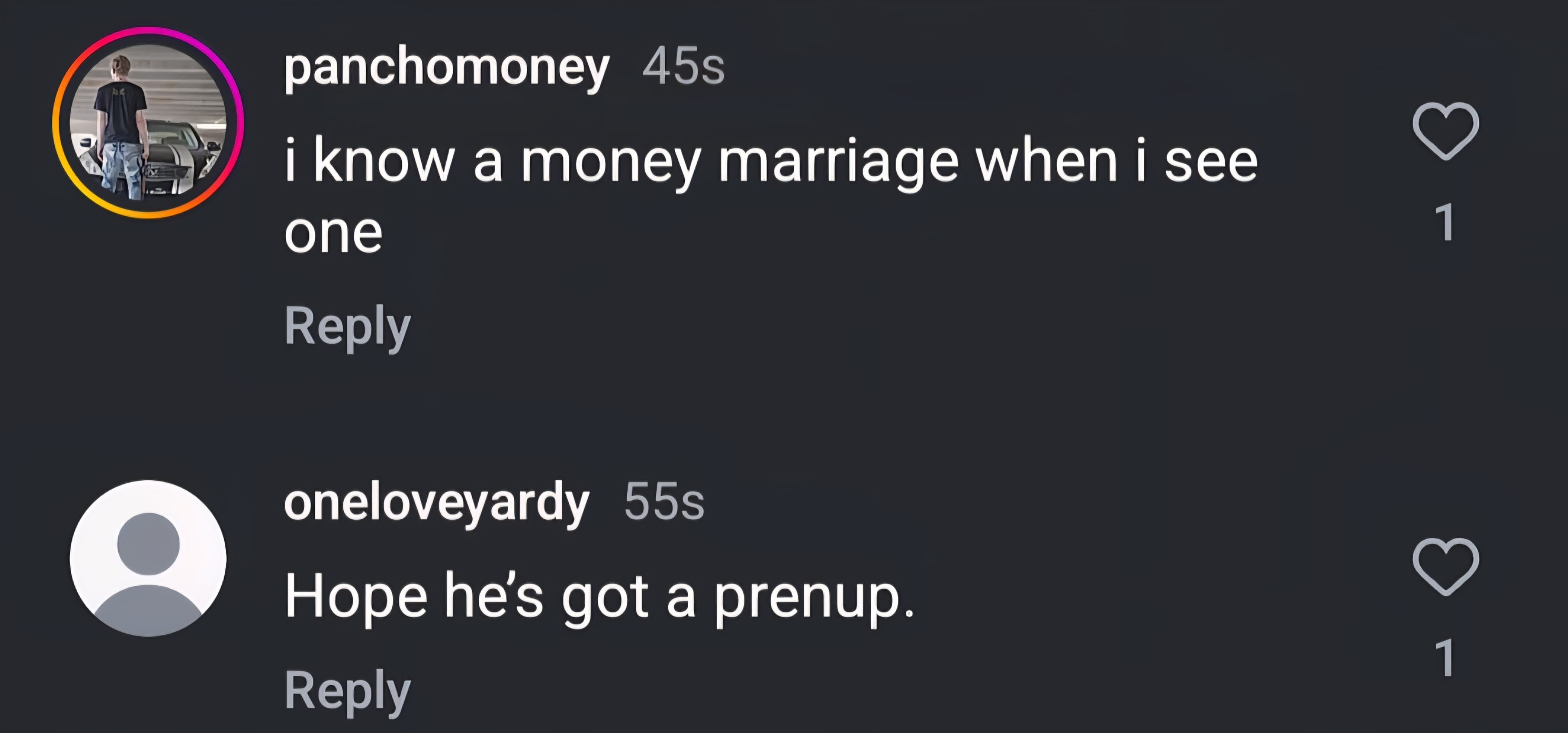View the like count on panchomoney's comment

(x=1445, y=223)
